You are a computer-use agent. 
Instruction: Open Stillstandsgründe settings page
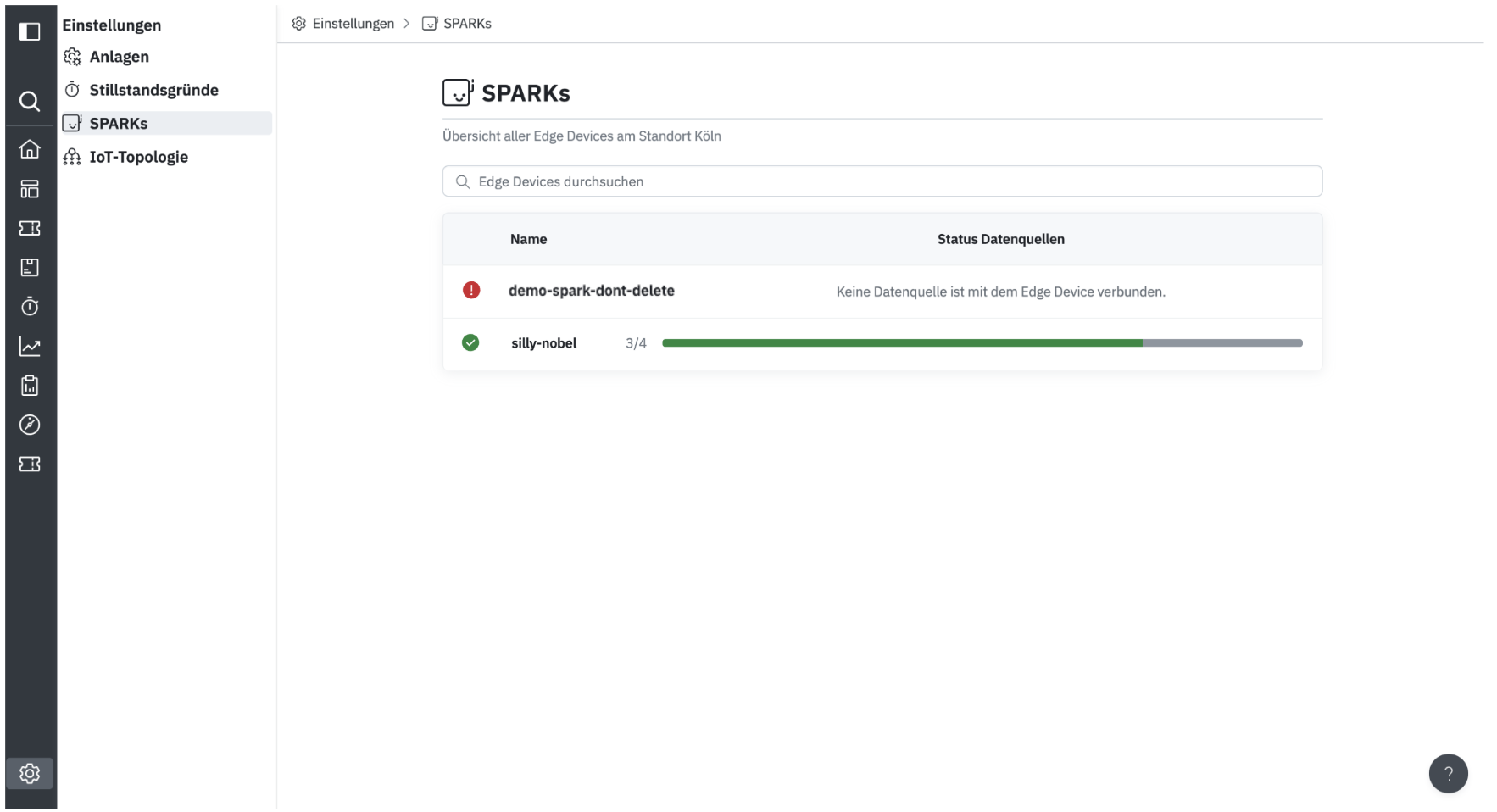tap(153, 90)
